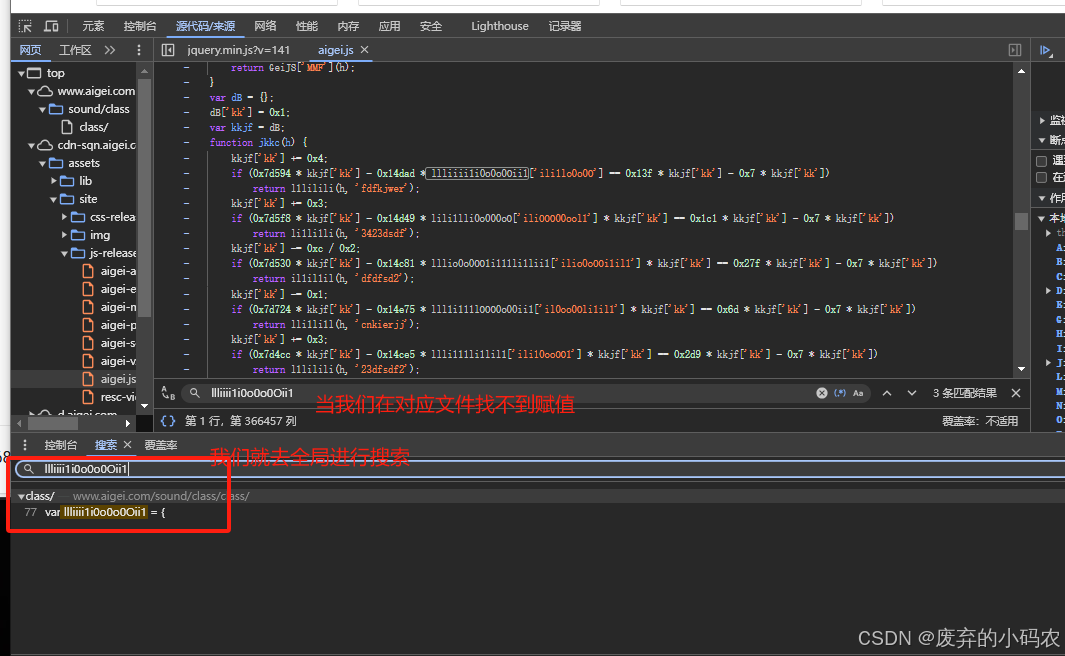Collapse the 断点 breakpoints section
Screen dimensions: 1065x656
(x=1043, y=140)
